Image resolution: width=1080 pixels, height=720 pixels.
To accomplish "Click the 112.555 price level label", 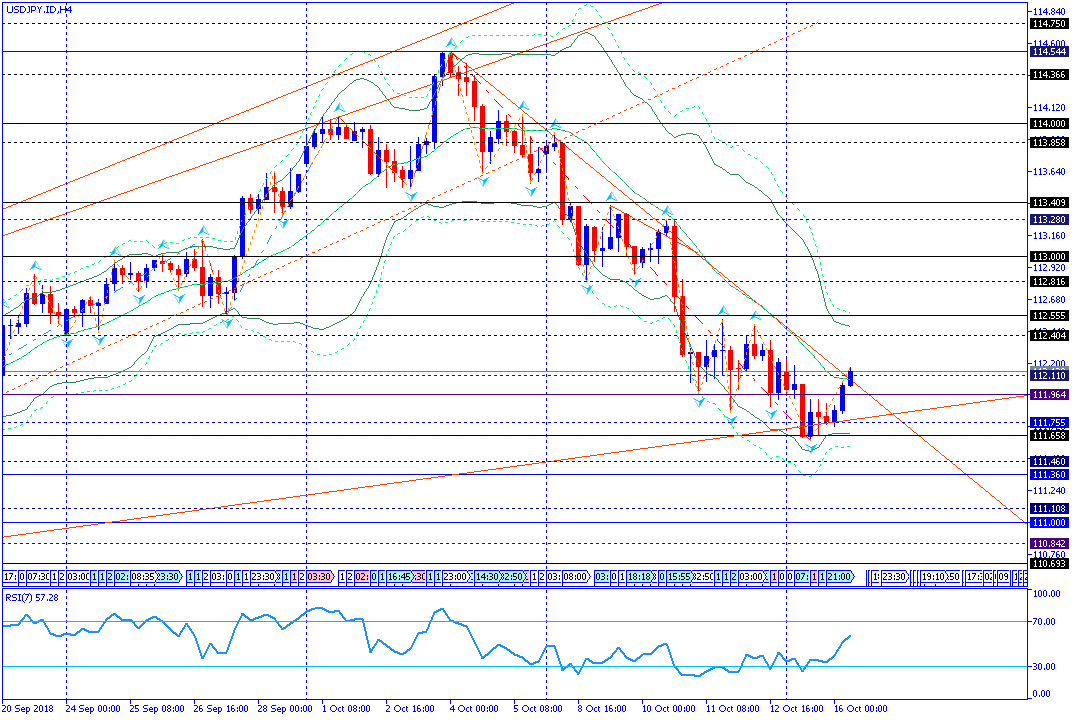I will pos(1048,316).
